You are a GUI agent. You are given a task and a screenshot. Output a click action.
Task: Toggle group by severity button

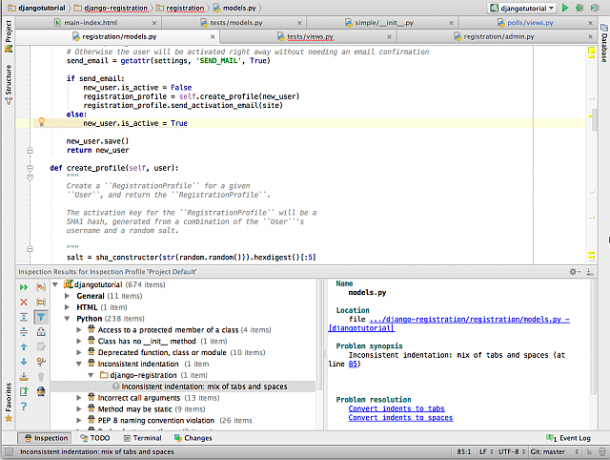pos(41,287)
